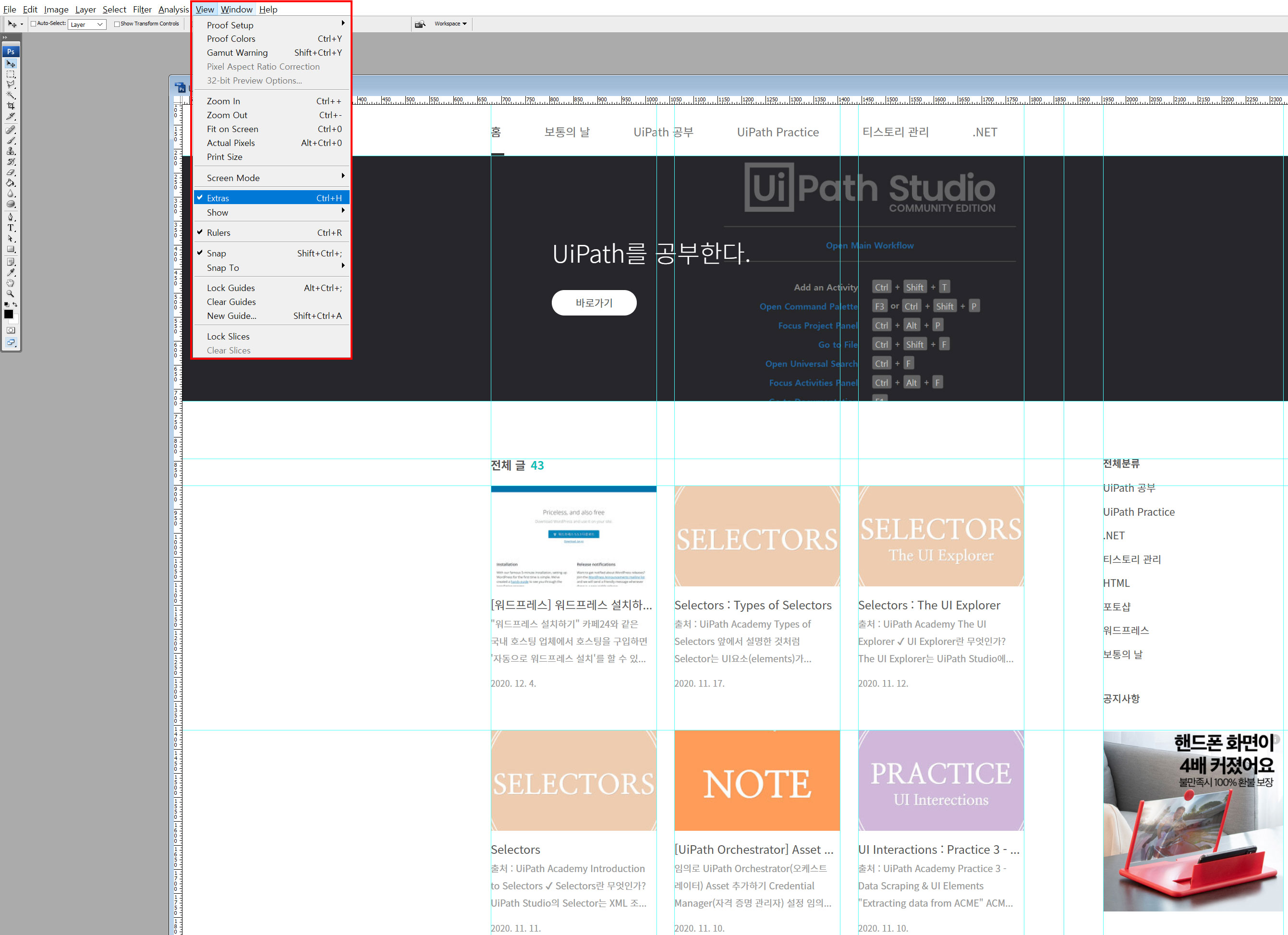Open the Help menu
This screenshot has height=935, width=1288.
pos(268,9)
